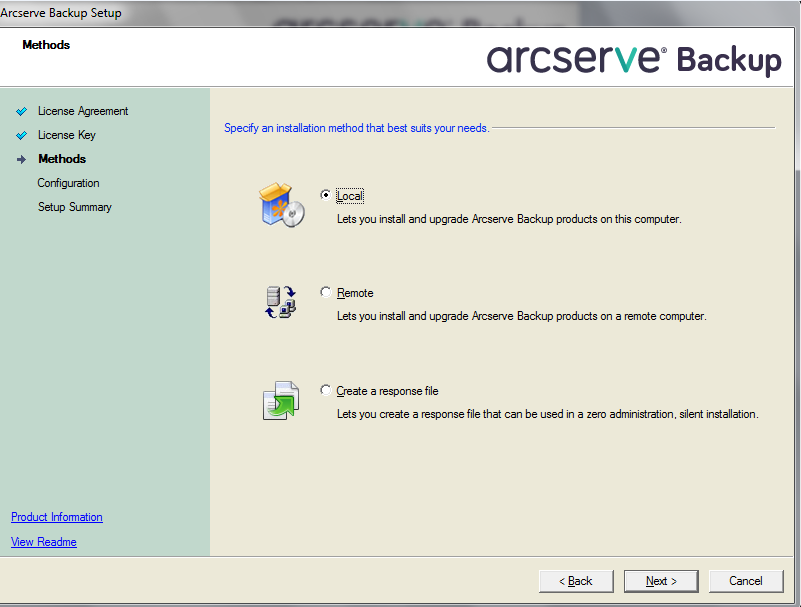Open the View Readme link

pos(44,542)
